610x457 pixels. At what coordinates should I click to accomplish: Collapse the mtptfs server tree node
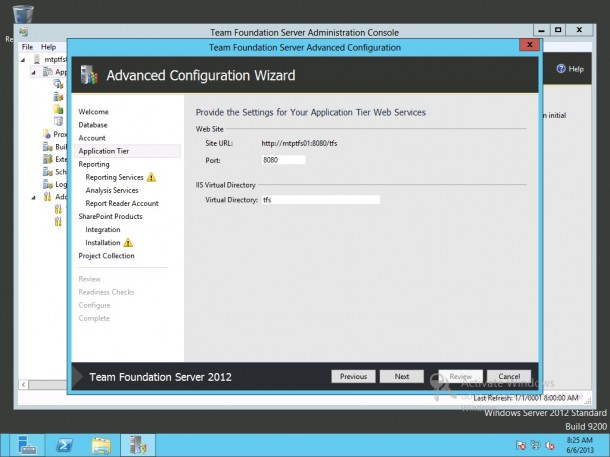[x=23, y=60]
